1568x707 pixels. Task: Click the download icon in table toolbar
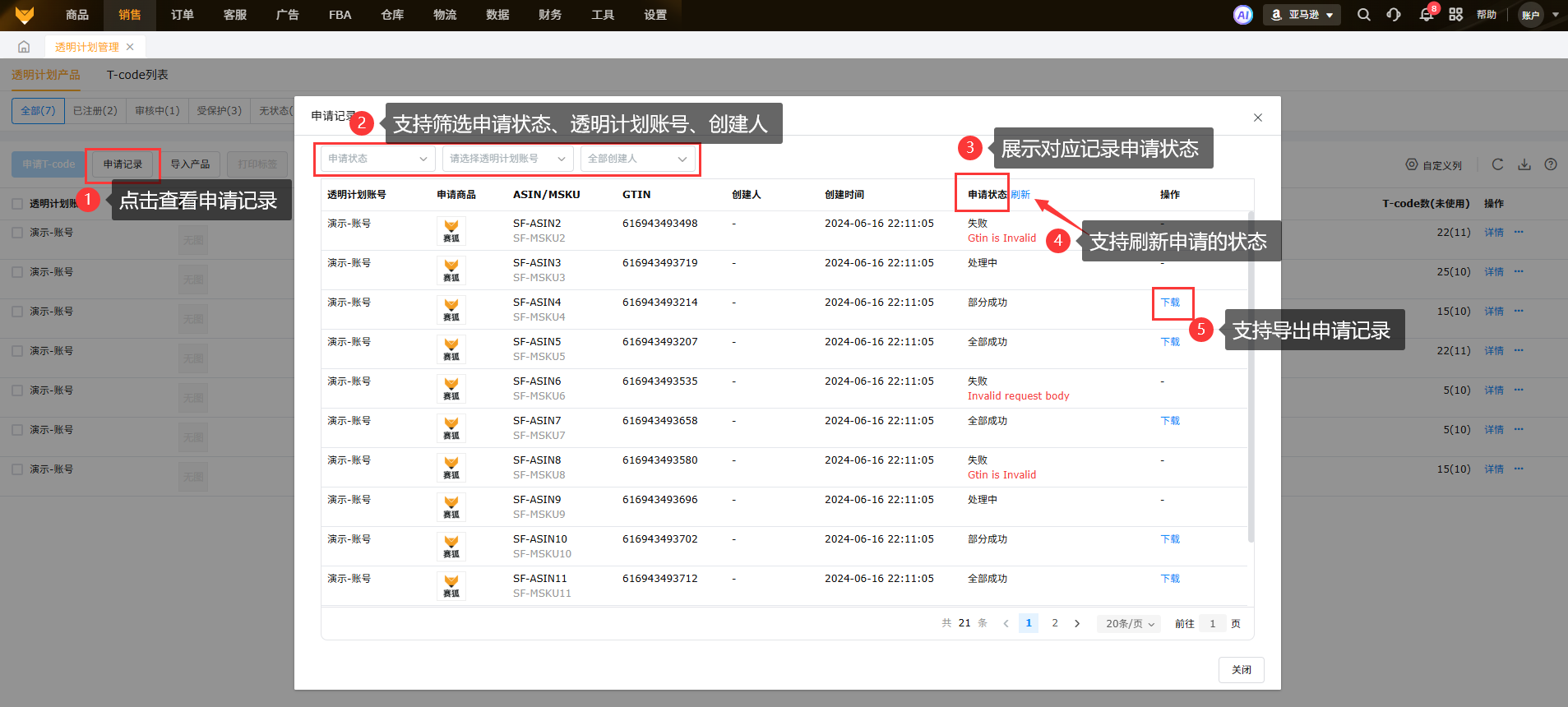point(1524,164)
